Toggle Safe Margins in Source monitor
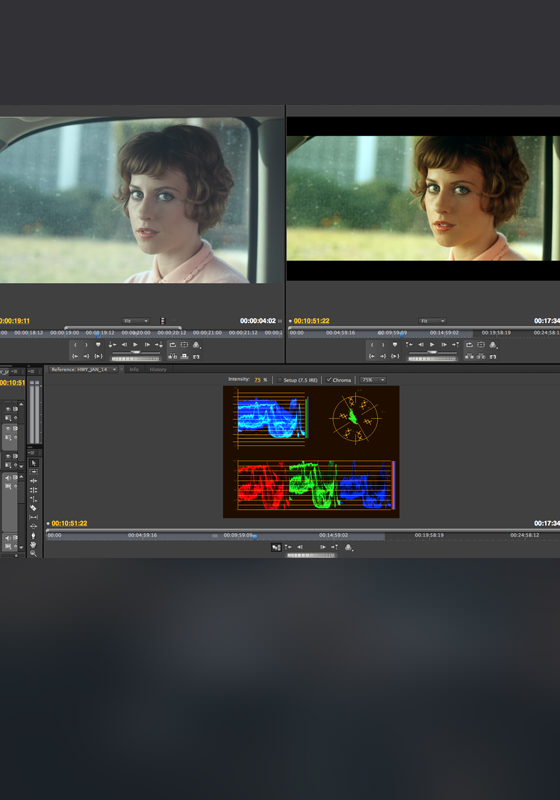560x800 pixels. pos(184,344)
